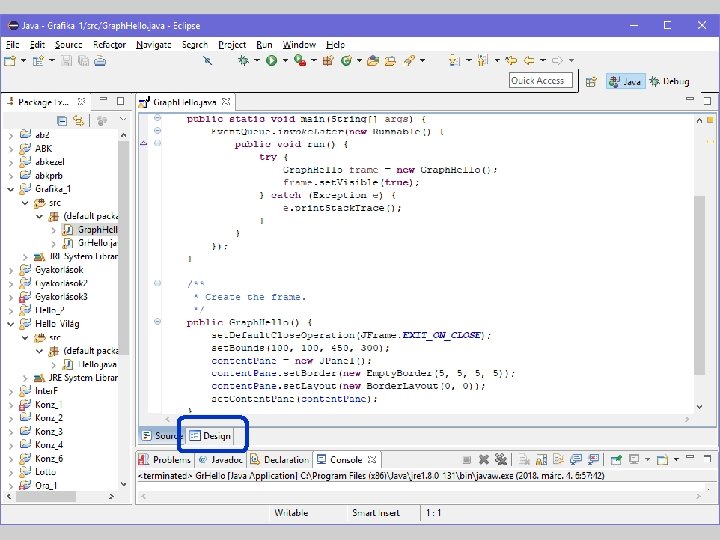The width and height of the screenshot is (720, 540).
Task: Click the New Java Package icon
Action: [328, 60]
